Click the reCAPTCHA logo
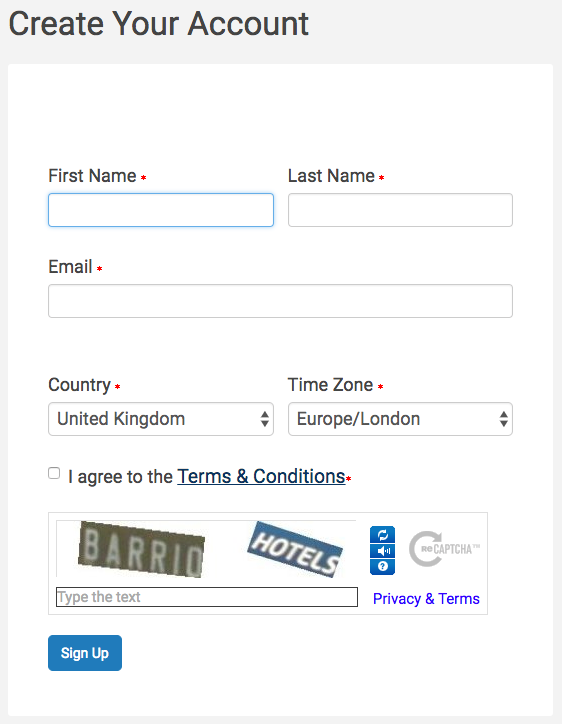This screenshot has width=562, height=724. (444, 549)
